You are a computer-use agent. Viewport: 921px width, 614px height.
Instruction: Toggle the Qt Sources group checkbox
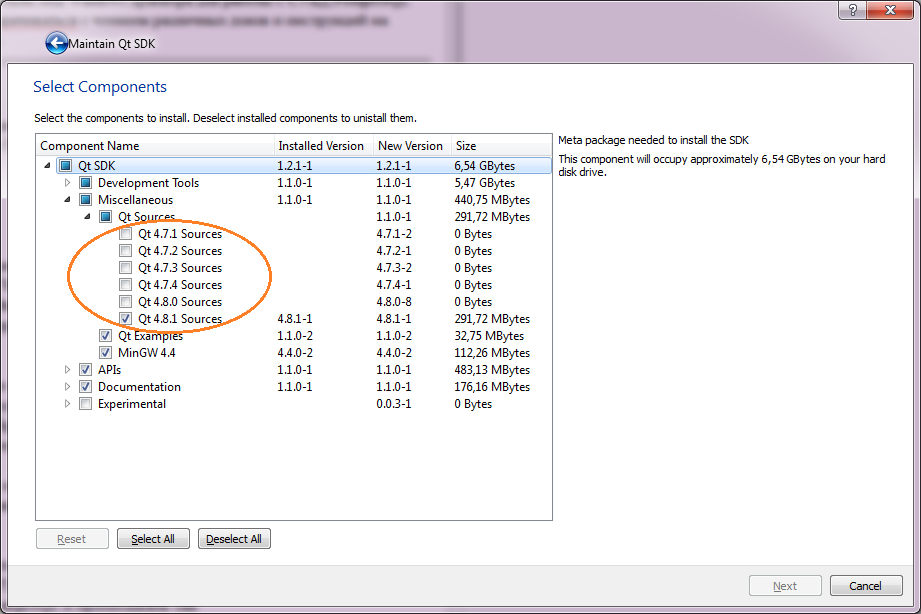point(106,217)
